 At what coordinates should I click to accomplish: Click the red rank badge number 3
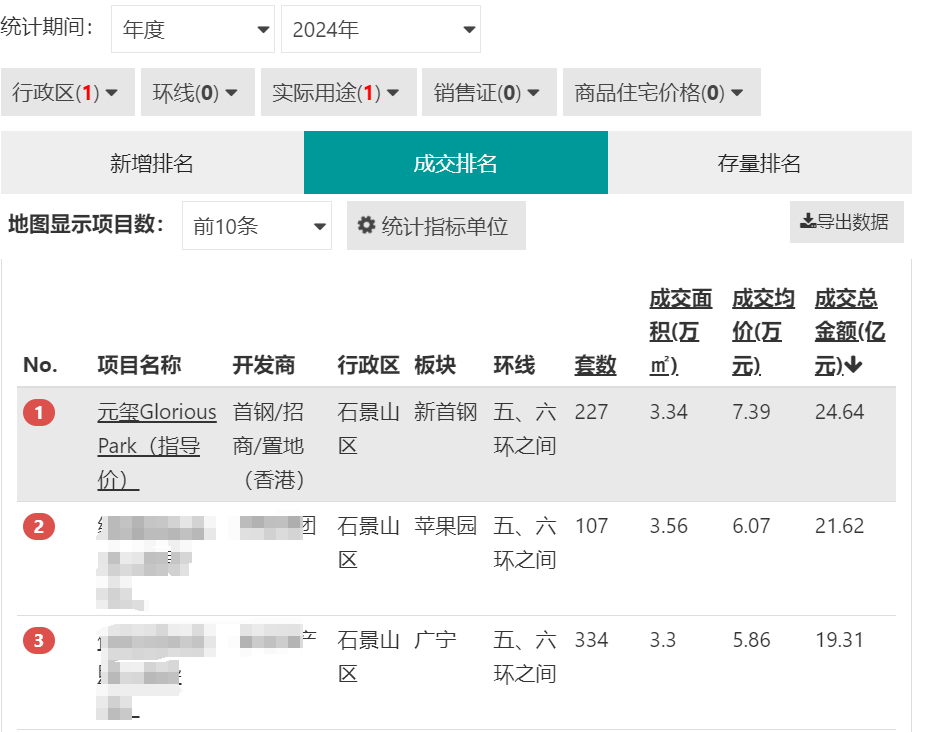[x=39, y=641]
